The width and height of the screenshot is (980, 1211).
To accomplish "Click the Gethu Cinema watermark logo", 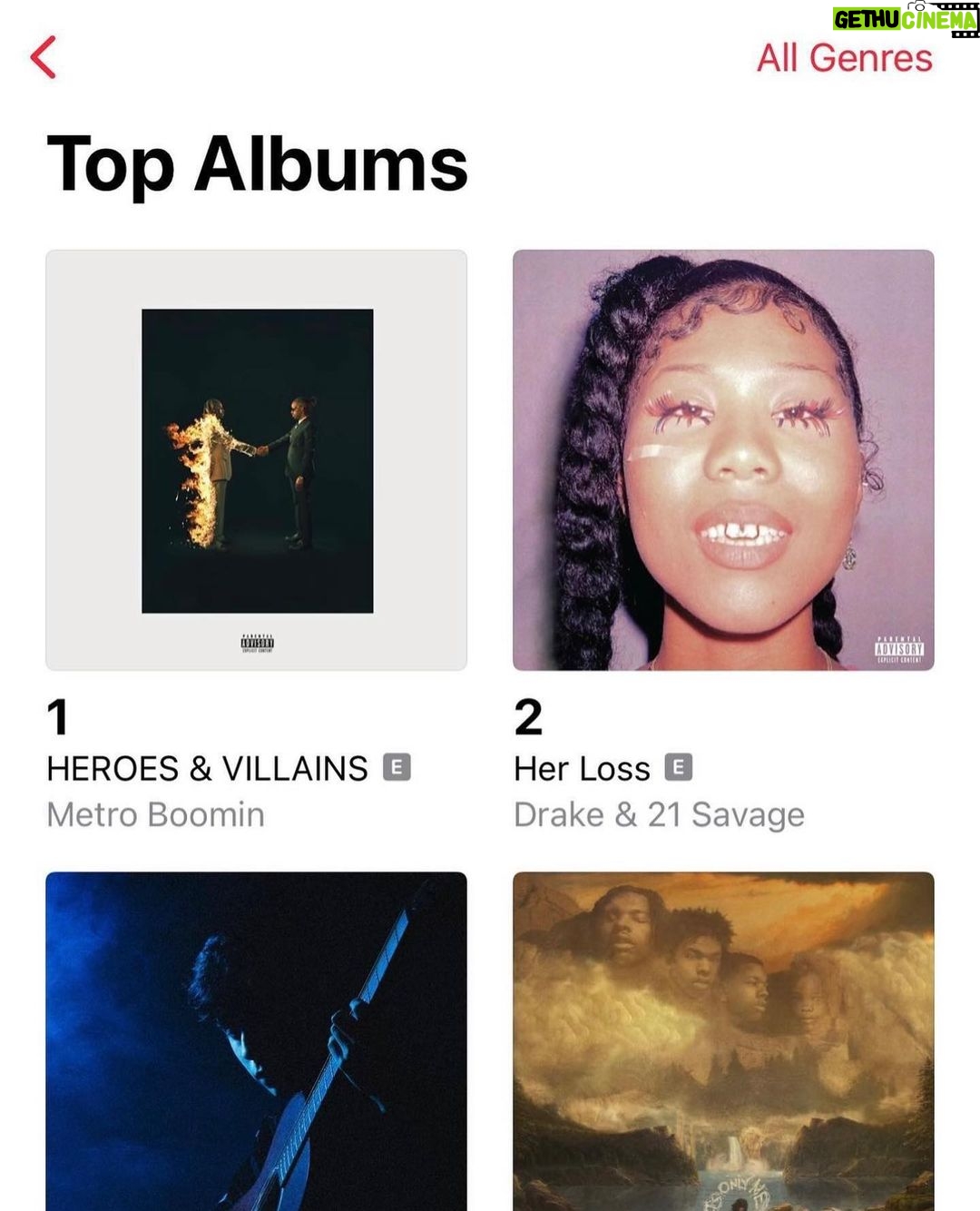I will point(906,19).
